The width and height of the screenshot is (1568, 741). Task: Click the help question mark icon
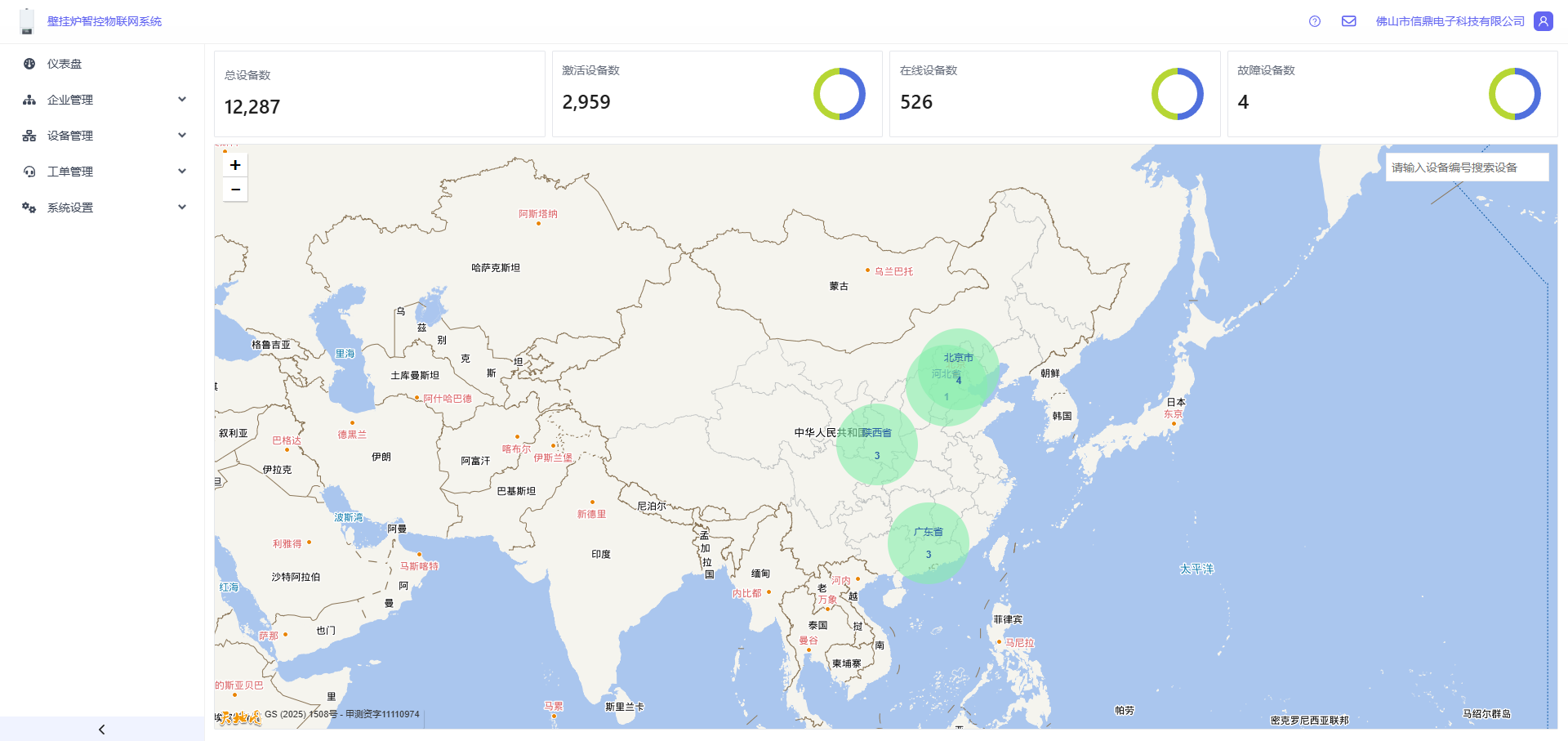1314,21
